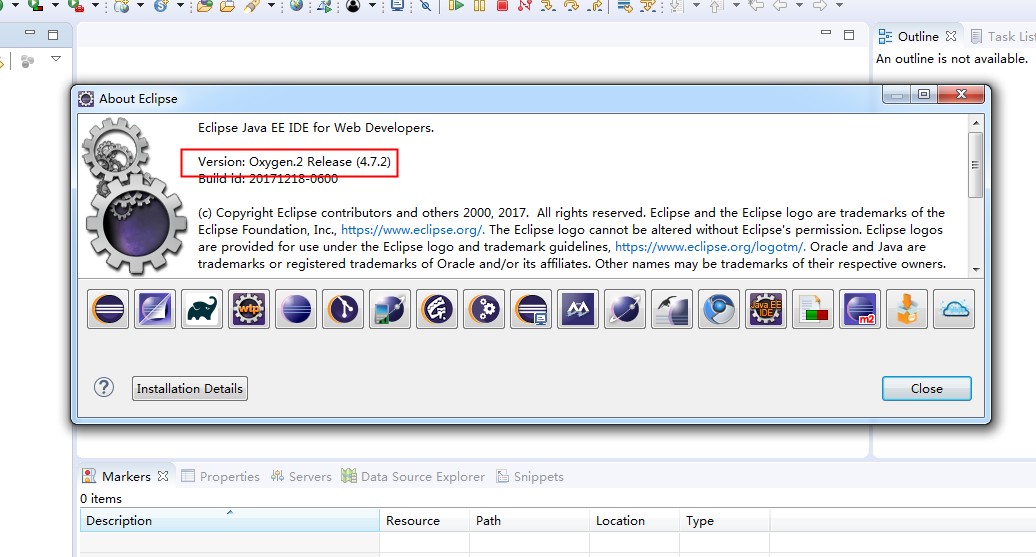This screenshot has width=1036, height=557.
Task: Click the Disconnect debug toolbar icon
Action: (525, 5)
